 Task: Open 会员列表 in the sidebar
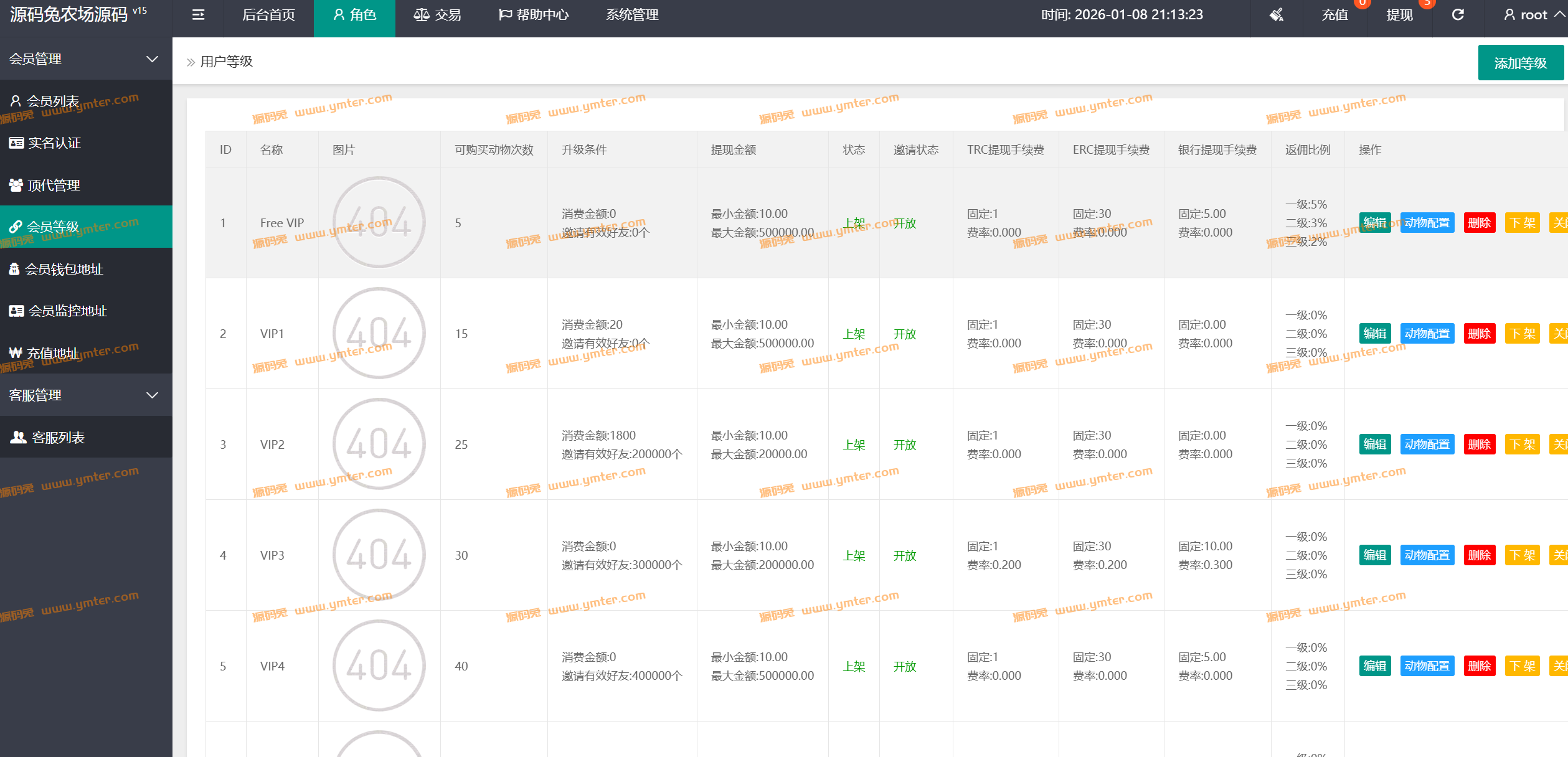53,101
